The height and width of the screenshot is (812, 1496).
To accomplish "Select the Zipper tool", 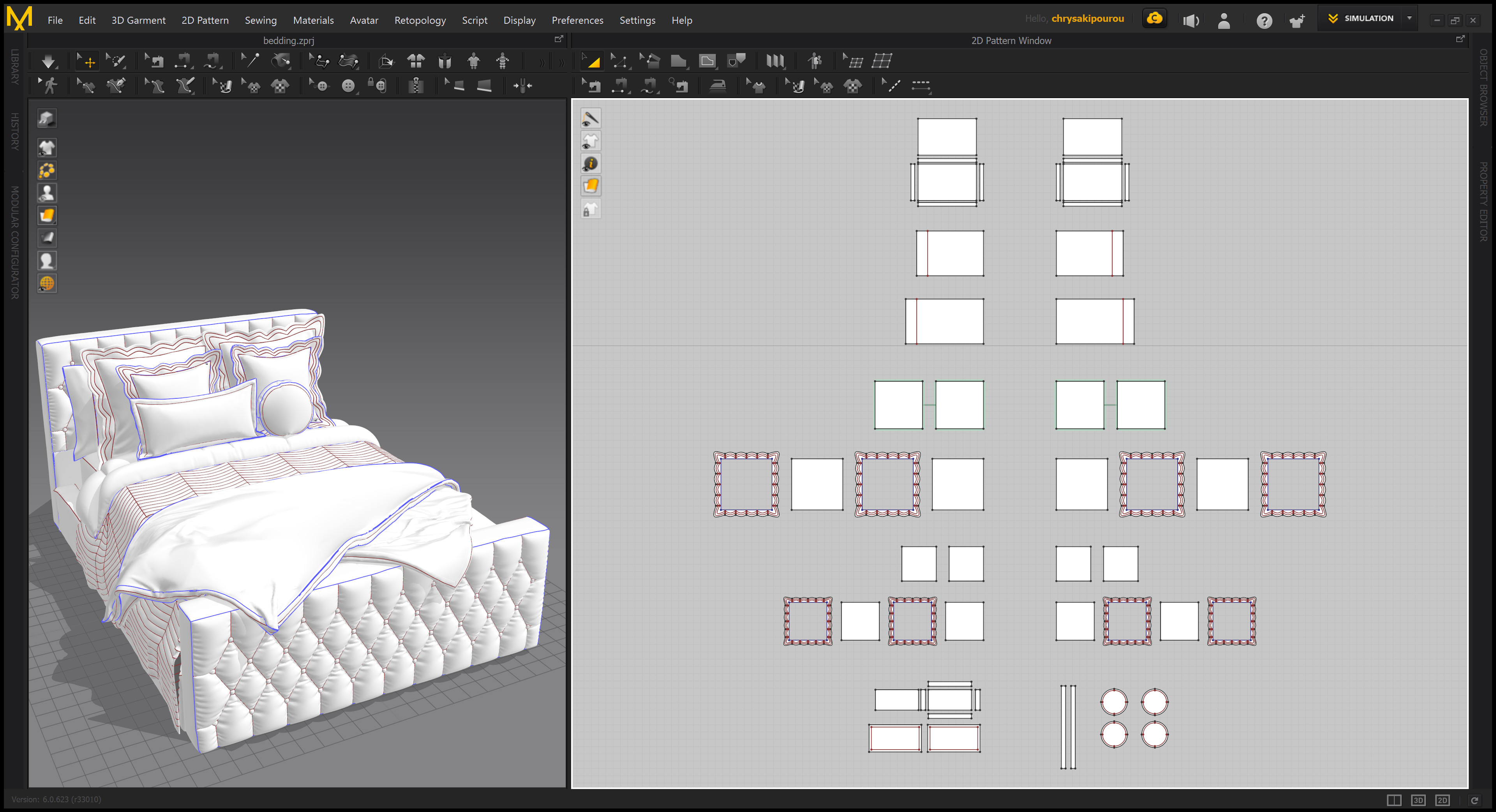I will point(416,85).
